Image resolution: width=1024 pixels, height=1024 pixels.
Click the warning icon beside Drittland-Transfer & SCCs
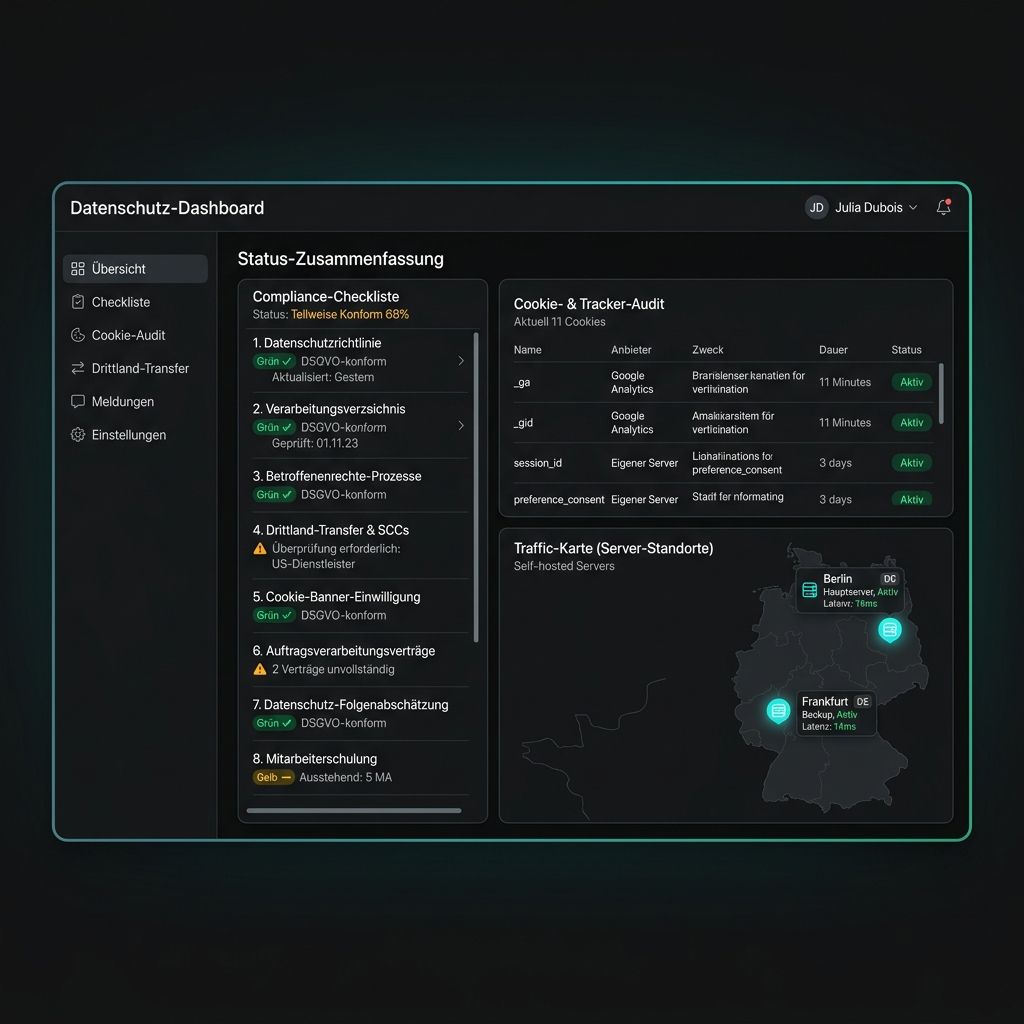[260, 549]
